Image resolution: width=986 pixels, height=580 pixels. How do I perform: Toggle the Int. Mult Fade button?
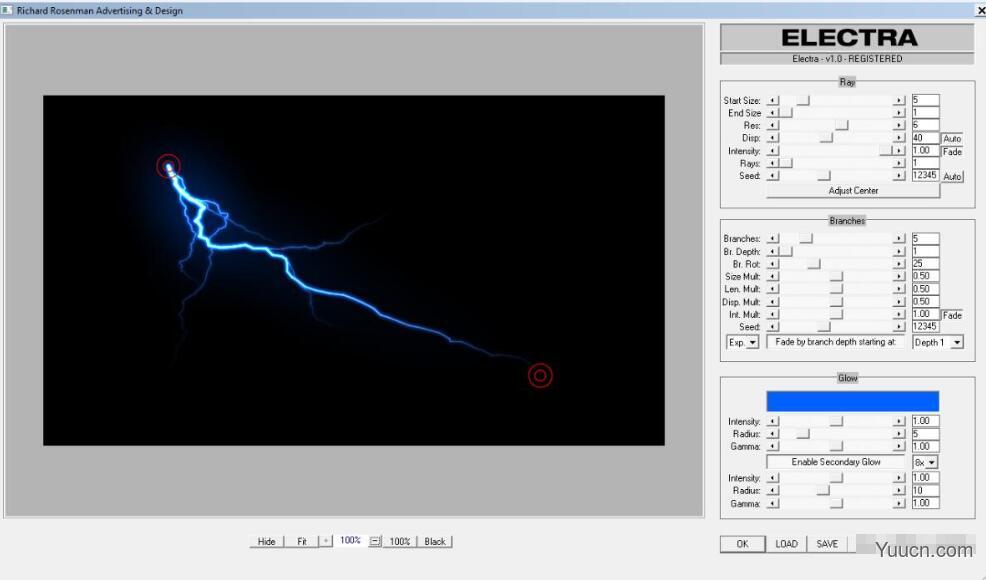pos(952,315)
